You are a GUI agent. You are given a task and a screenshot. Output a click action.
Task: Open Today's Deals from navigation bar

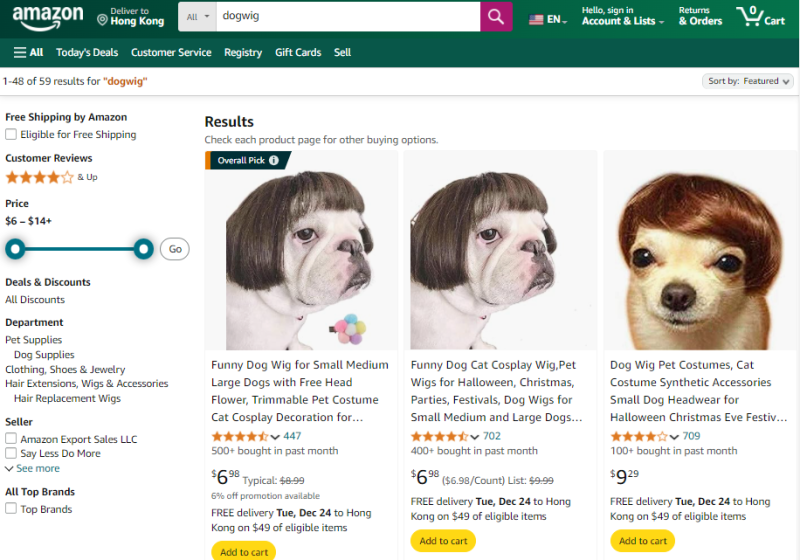pos(87,52)
